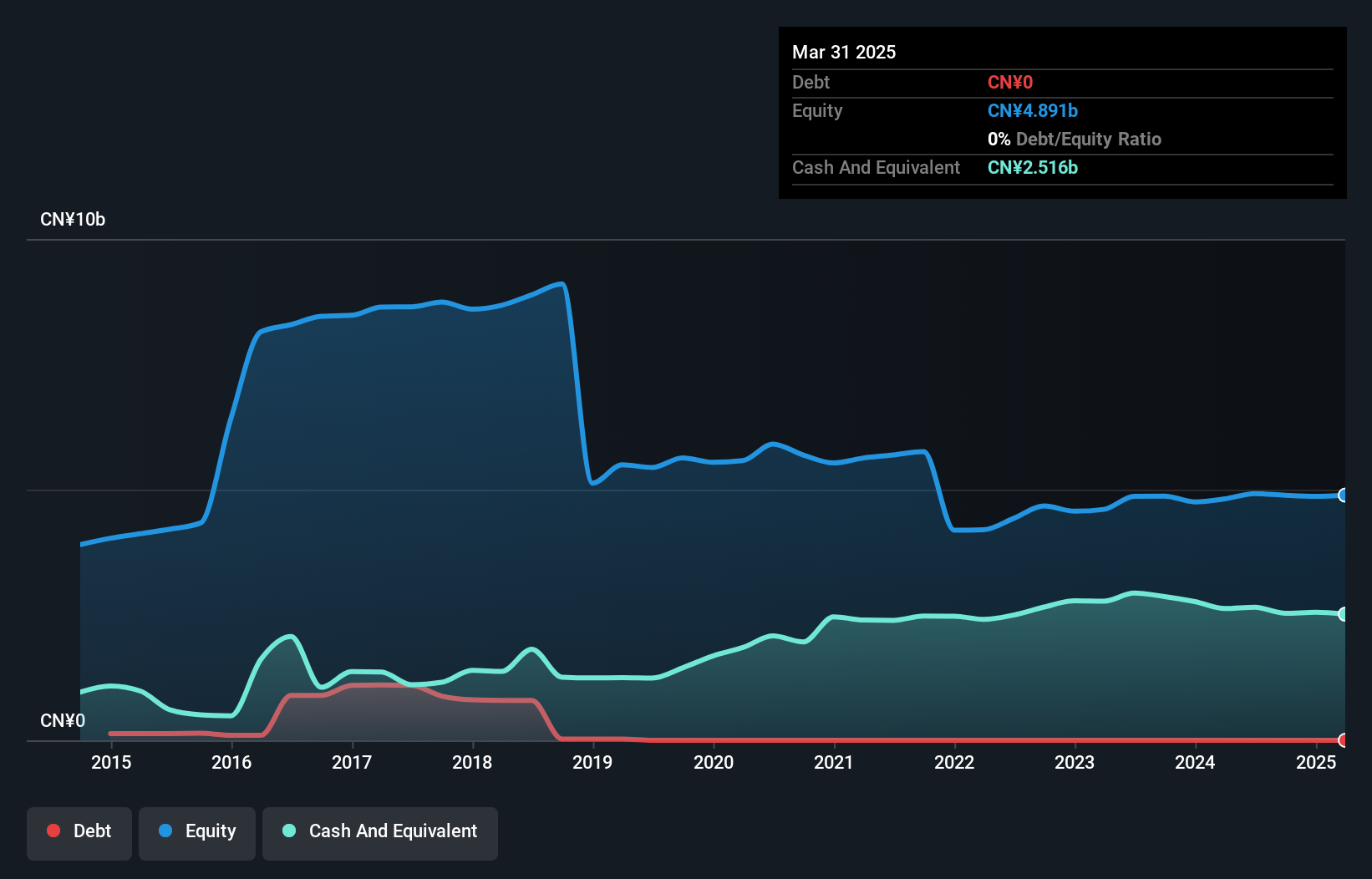Select the Cash end-point marker on chart

1344,614
